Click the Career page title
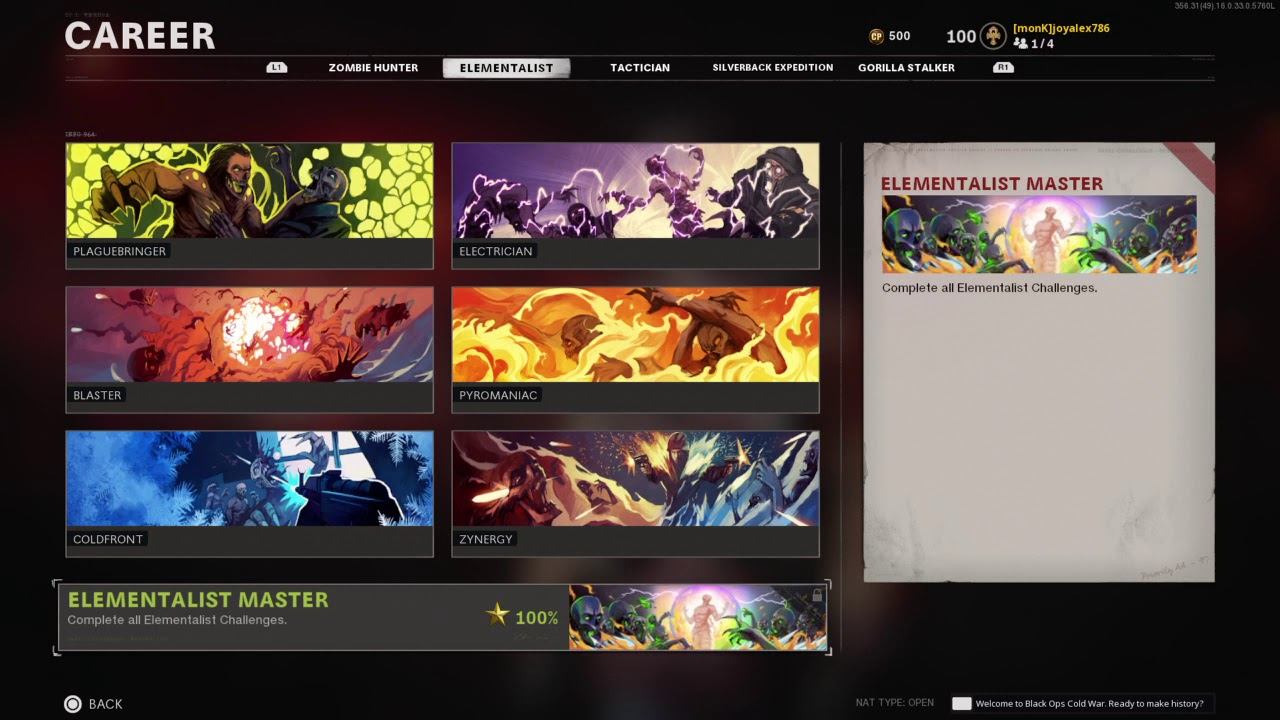The image size is (1280, 720). 140,37
